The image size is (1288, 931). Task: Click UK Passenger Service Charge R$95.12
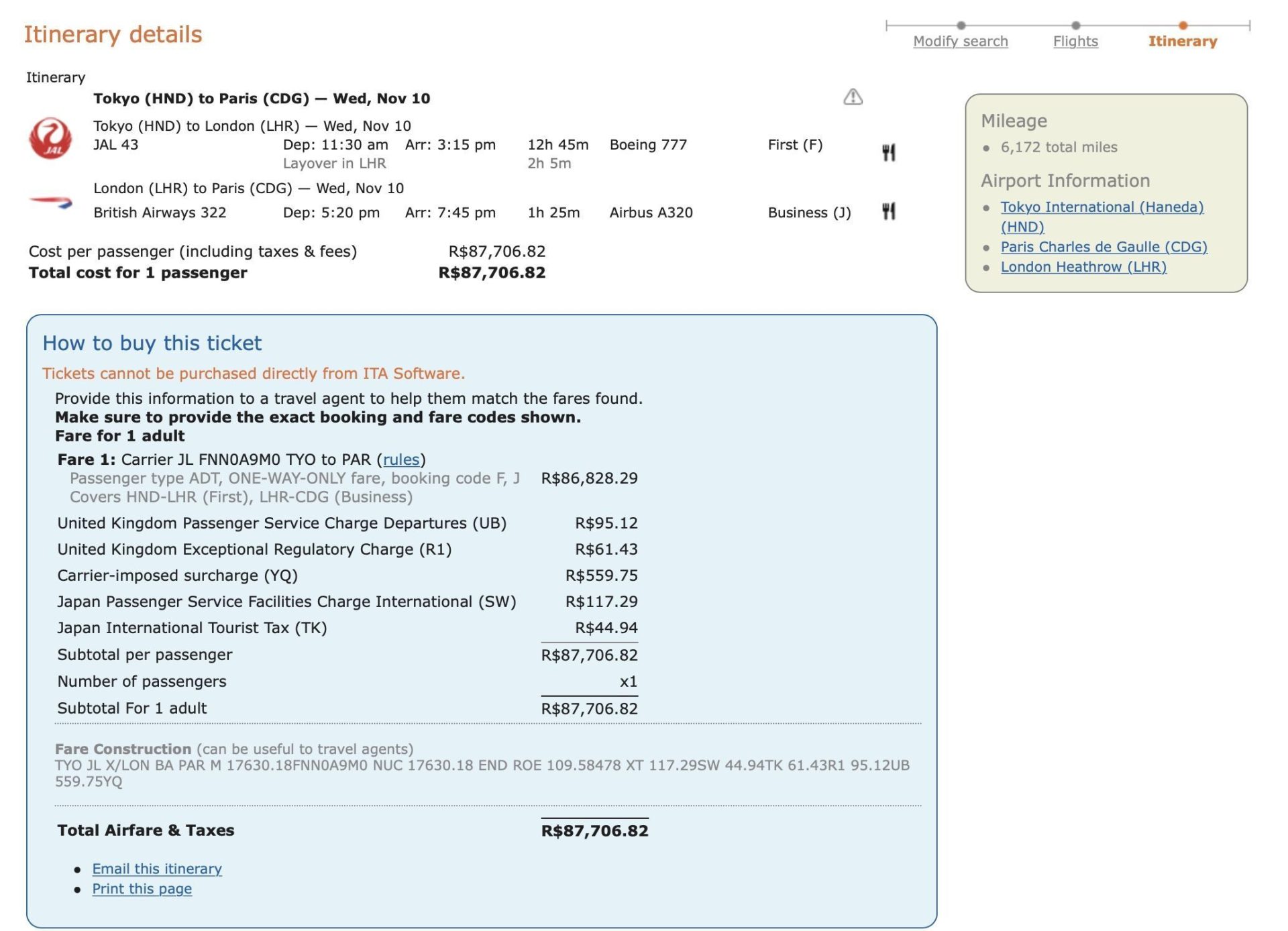pyautogui.click(x=606, y=523)
